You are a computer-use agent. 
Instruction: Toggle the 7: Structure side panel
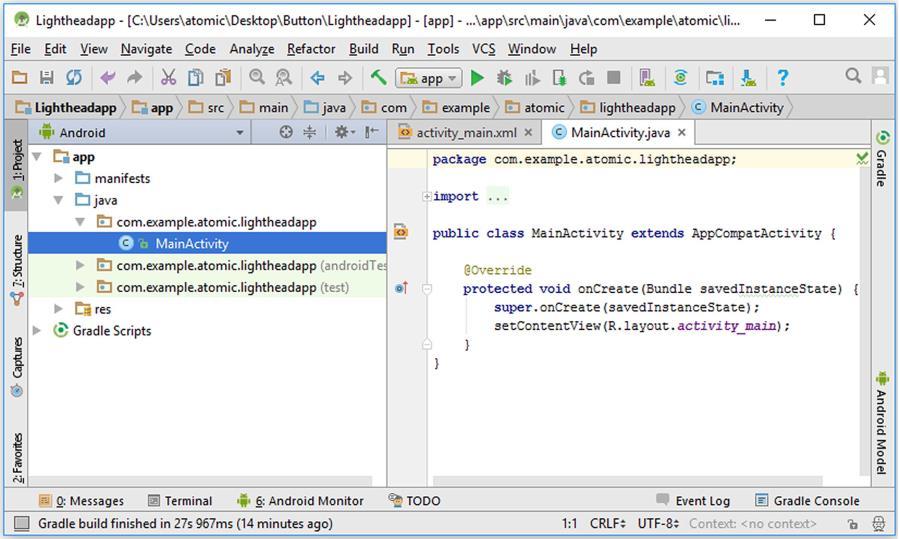[x=17, y=269]
